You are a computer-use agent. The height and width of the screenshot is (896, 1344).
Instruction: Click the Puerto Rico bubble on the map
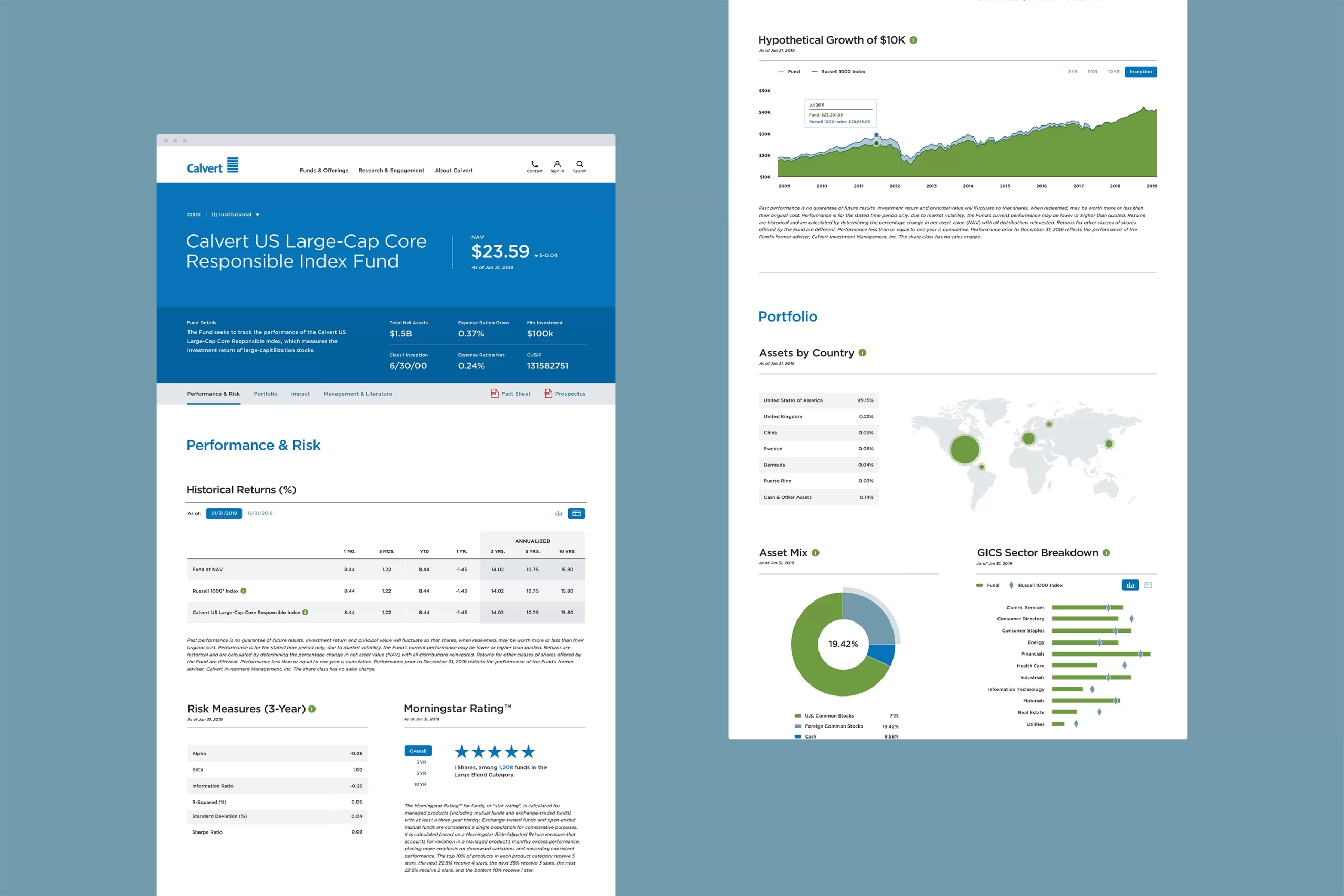(982, 467)
